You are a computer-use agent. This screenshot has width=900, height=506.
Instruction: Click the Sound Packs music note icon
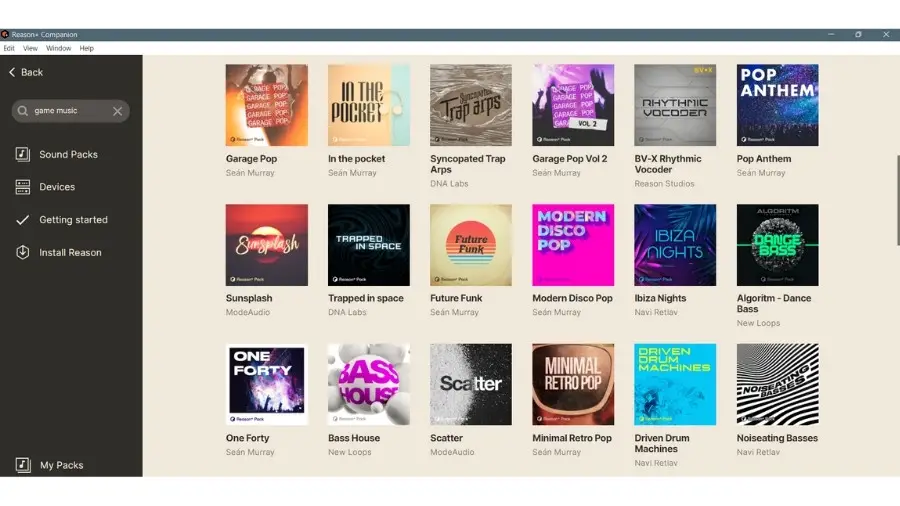[22, 154]
